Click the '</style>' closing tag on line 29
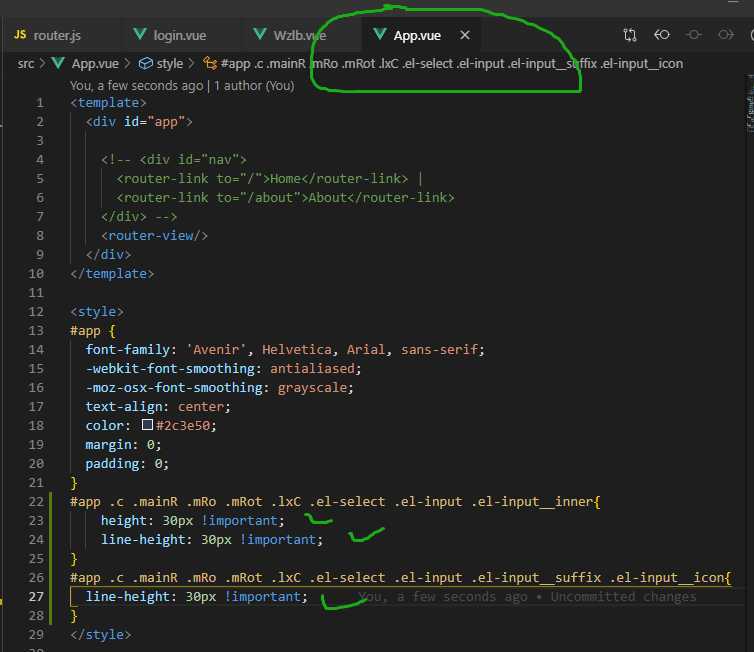Viewport: 754px width, 652px height. (101, 635)
